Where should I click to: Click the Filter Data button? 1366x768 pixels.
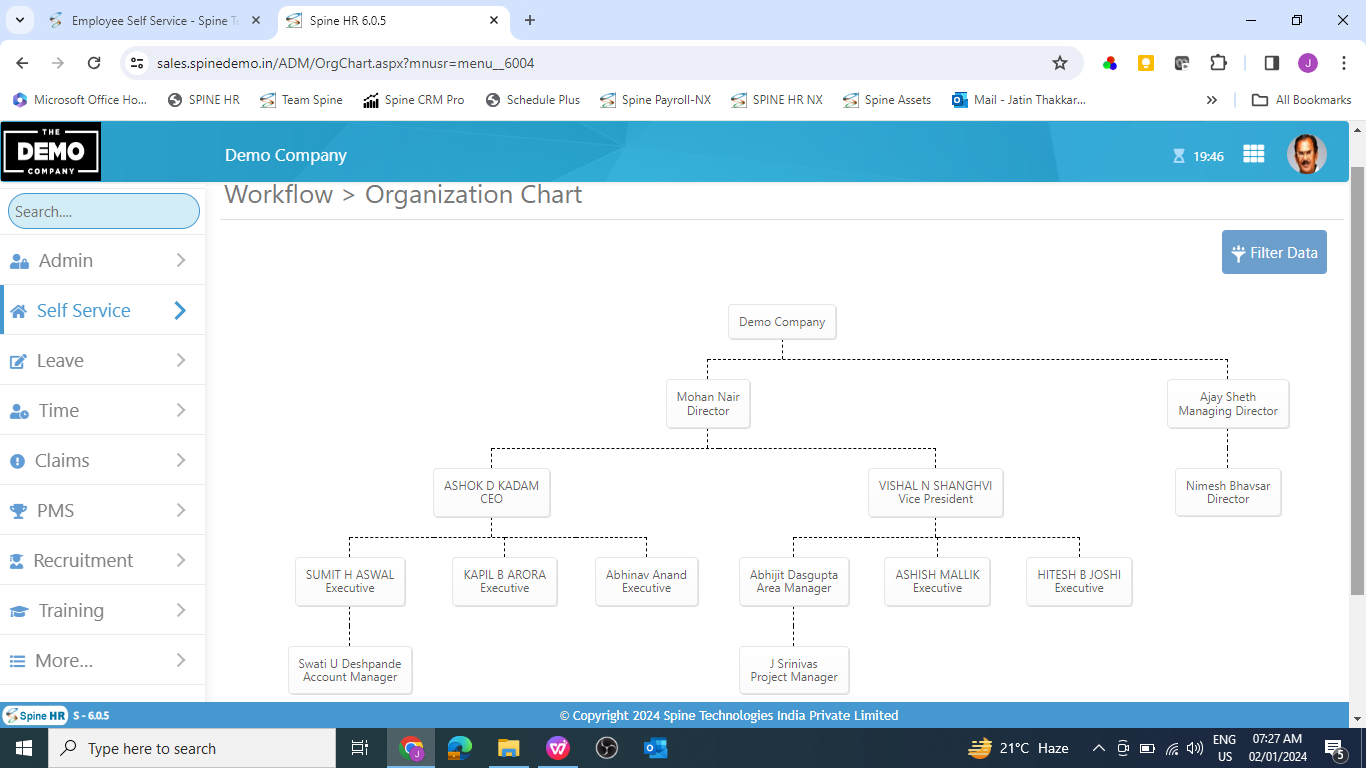pos(1274,252)
